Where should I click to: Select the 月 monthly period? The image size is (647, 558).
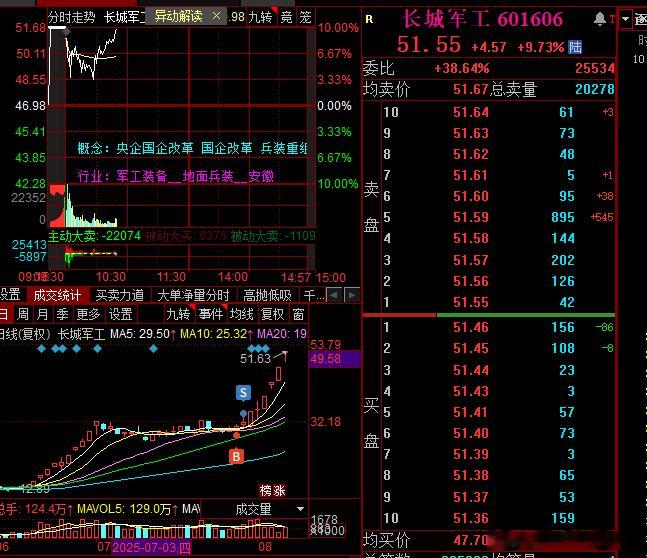pos(43,314)
